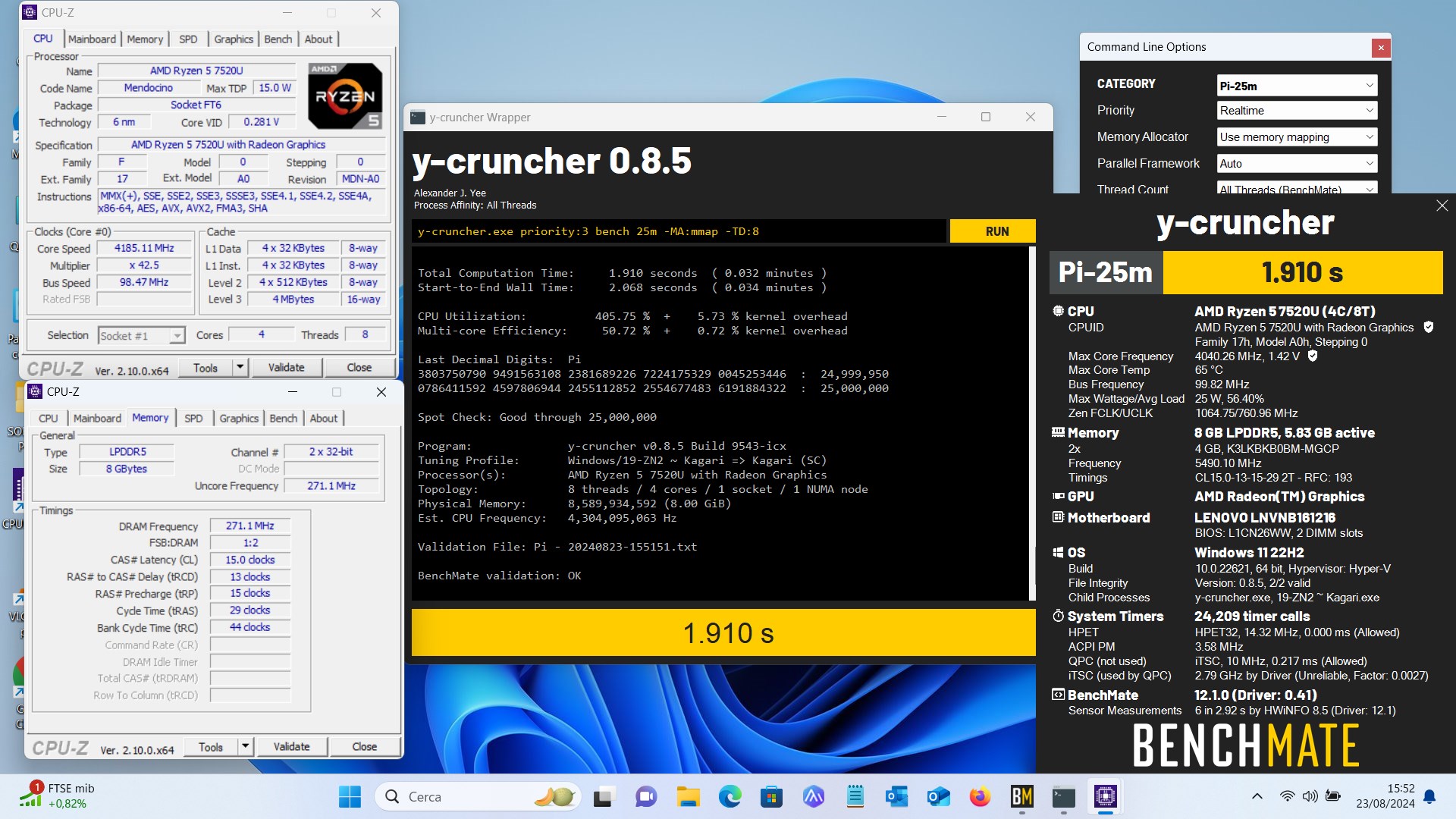Open About tab in top CPU-Z window

pos(318,39)
